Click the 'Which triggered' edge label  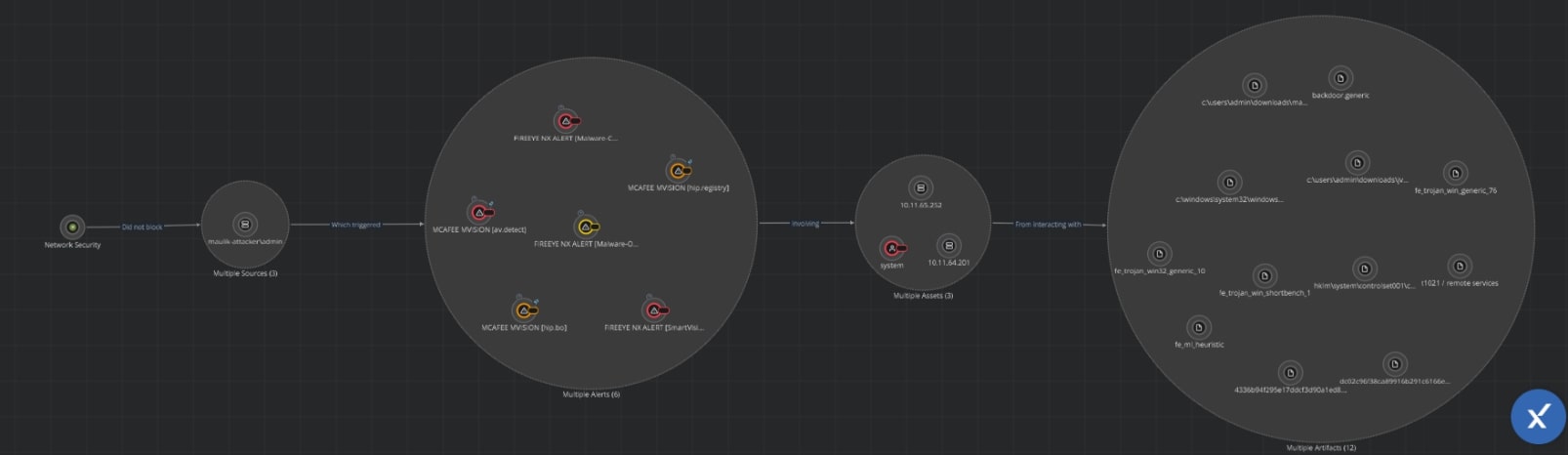(355, 226)
